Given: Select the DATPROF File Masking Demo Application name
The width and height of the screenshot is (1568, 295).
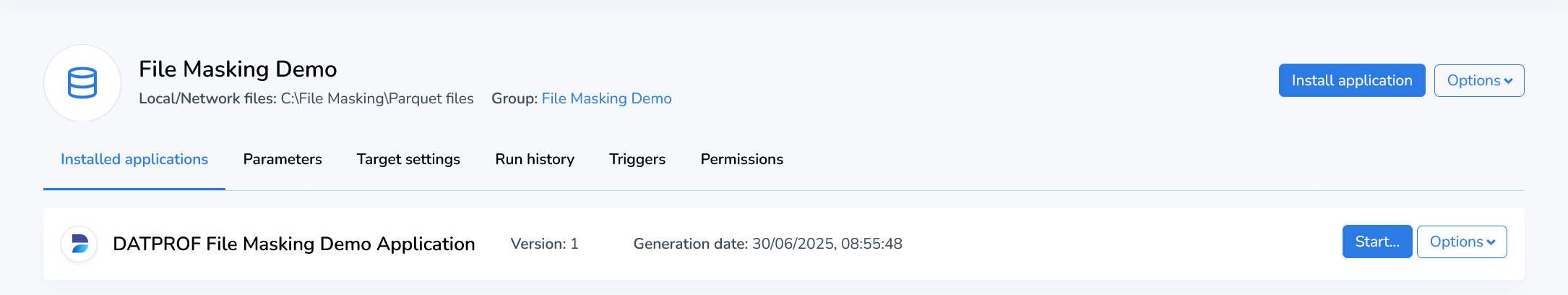Looking at the screenshot, I should coord(294,244).
